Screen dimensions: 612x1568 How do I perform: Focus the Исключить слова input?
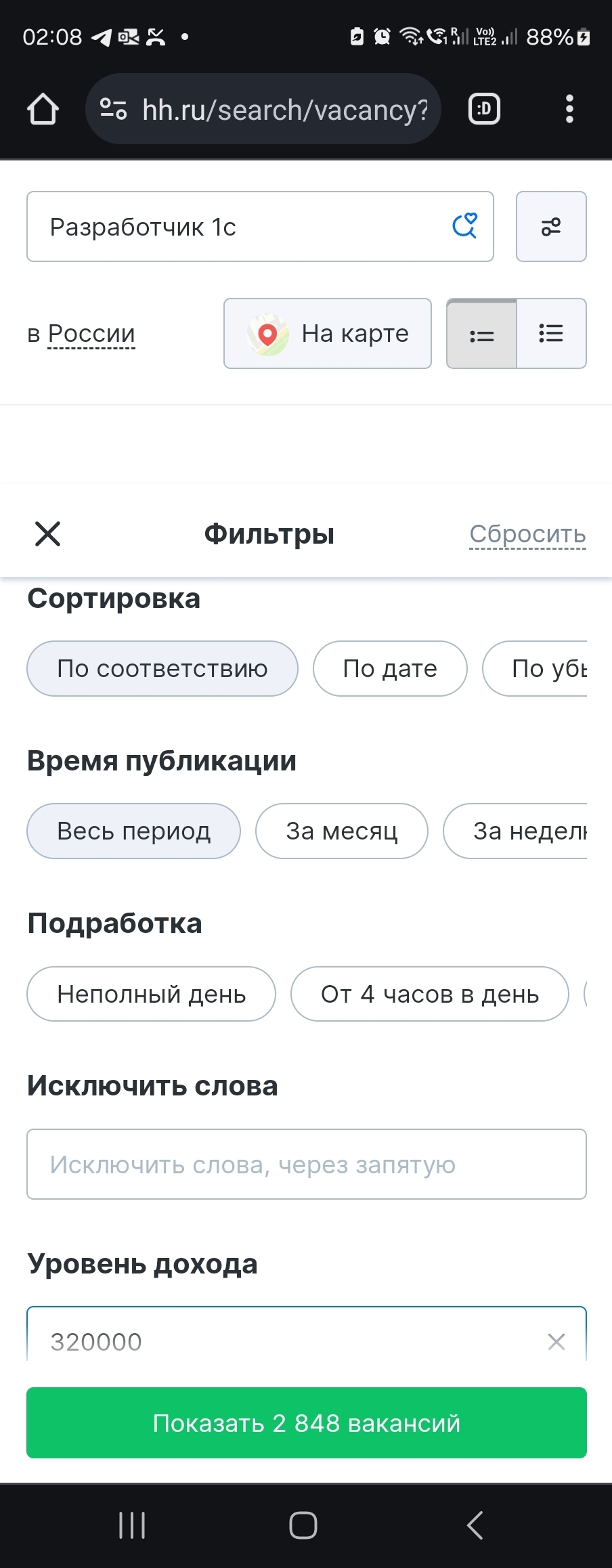point(307,1164)
